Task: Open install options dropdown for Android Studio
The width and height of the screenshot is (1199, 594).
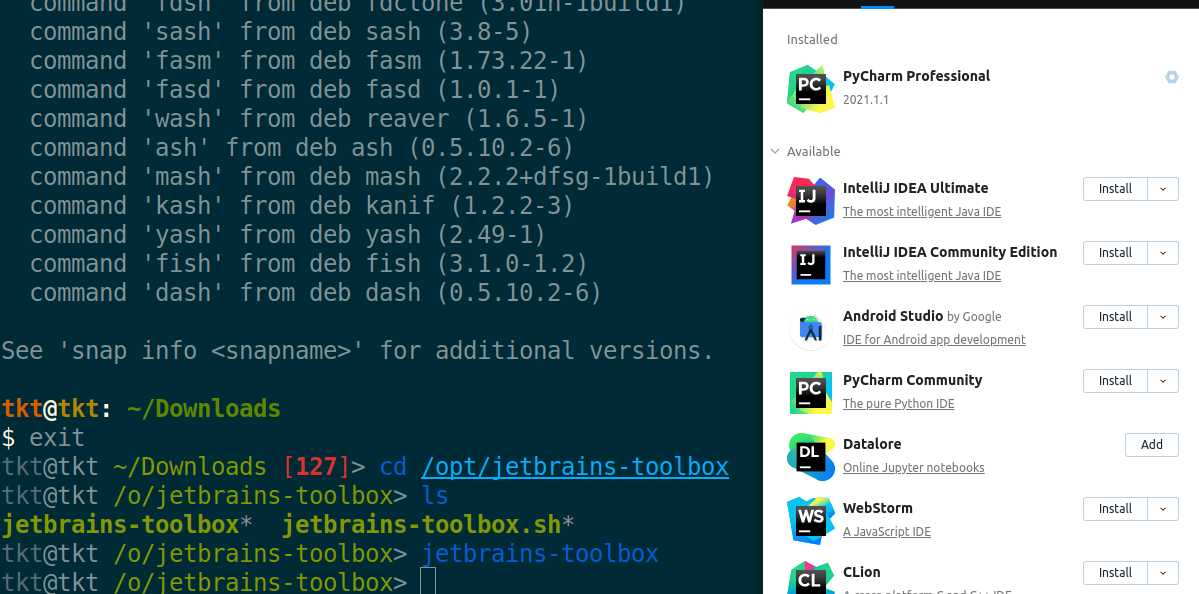Action: click(1163, 316)
